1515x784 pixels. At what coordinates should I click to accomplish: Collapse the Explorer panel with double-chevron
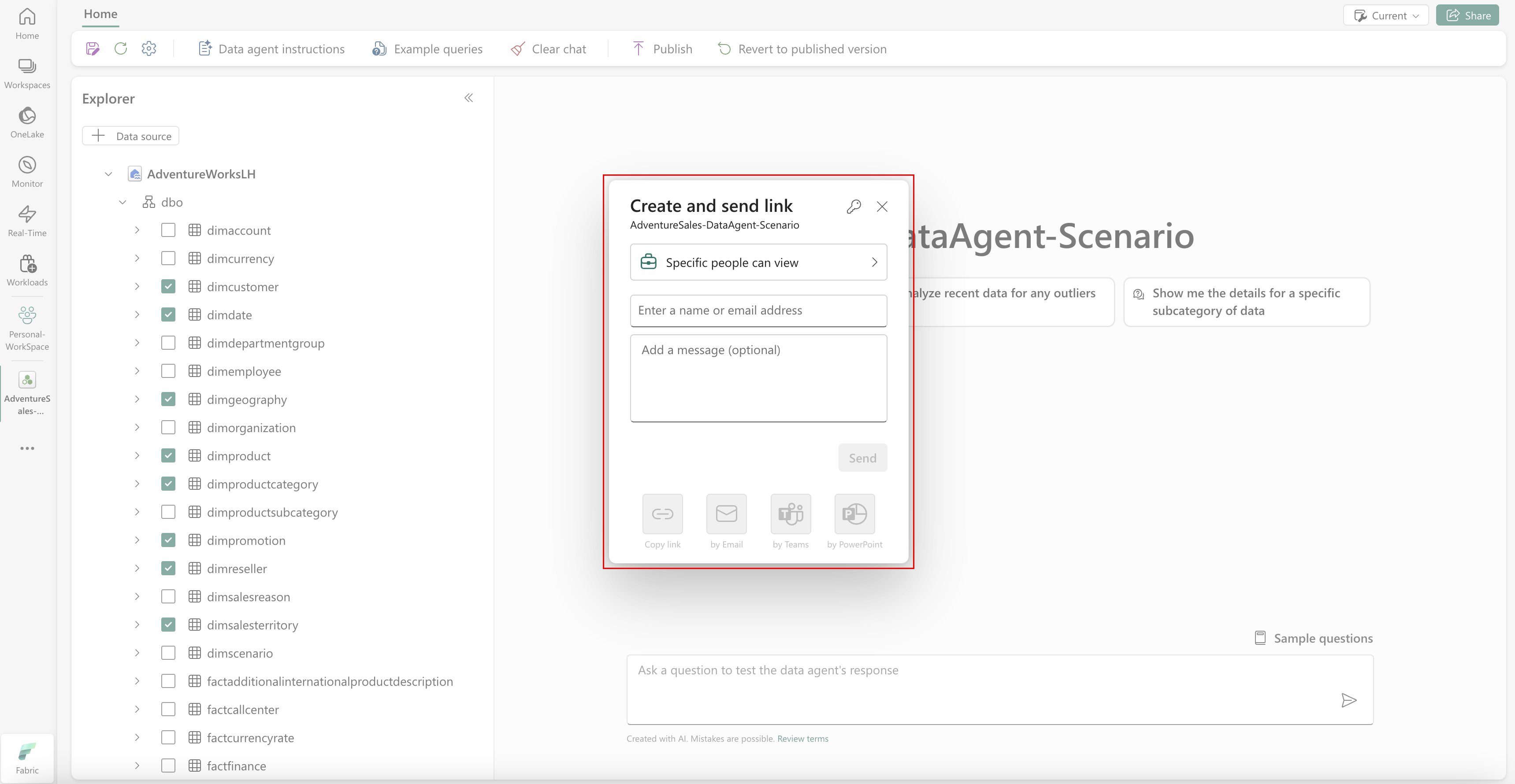click(469, 98)
